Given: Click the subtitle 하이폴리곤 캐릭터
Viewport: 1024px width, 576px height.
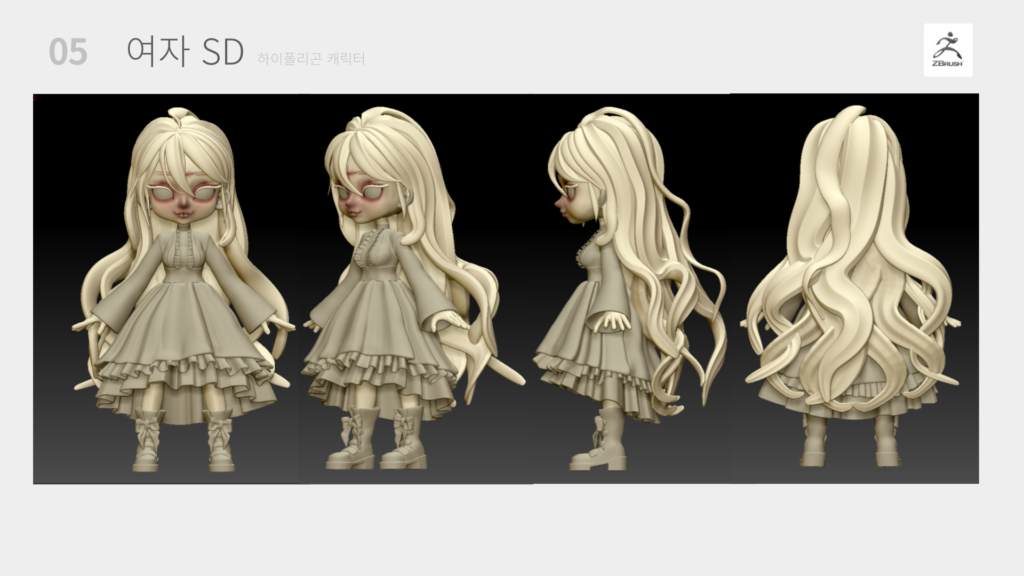Looking at the screenshot, I should [311, 59].
